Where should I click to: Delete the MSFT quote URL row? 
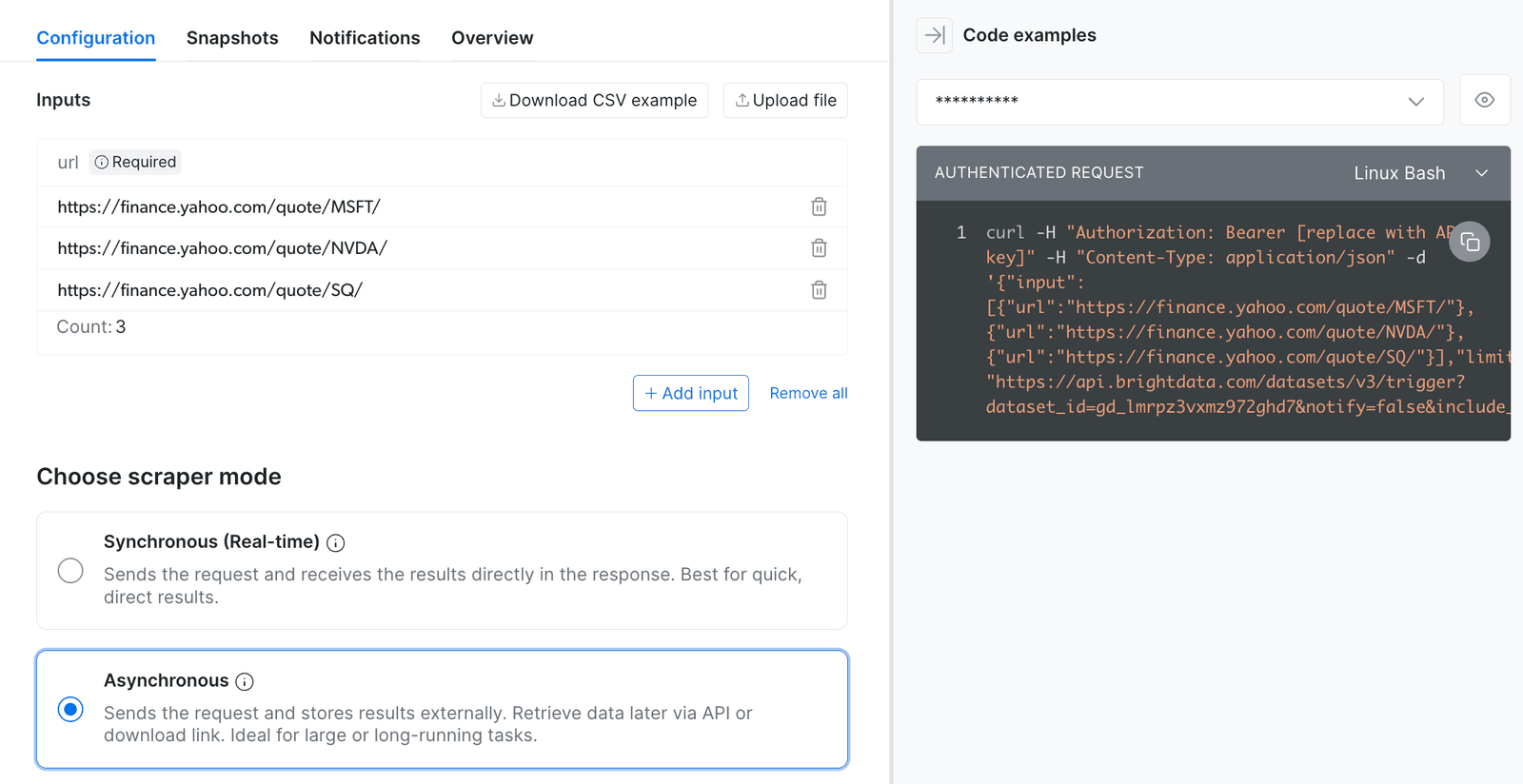[819, 206]
